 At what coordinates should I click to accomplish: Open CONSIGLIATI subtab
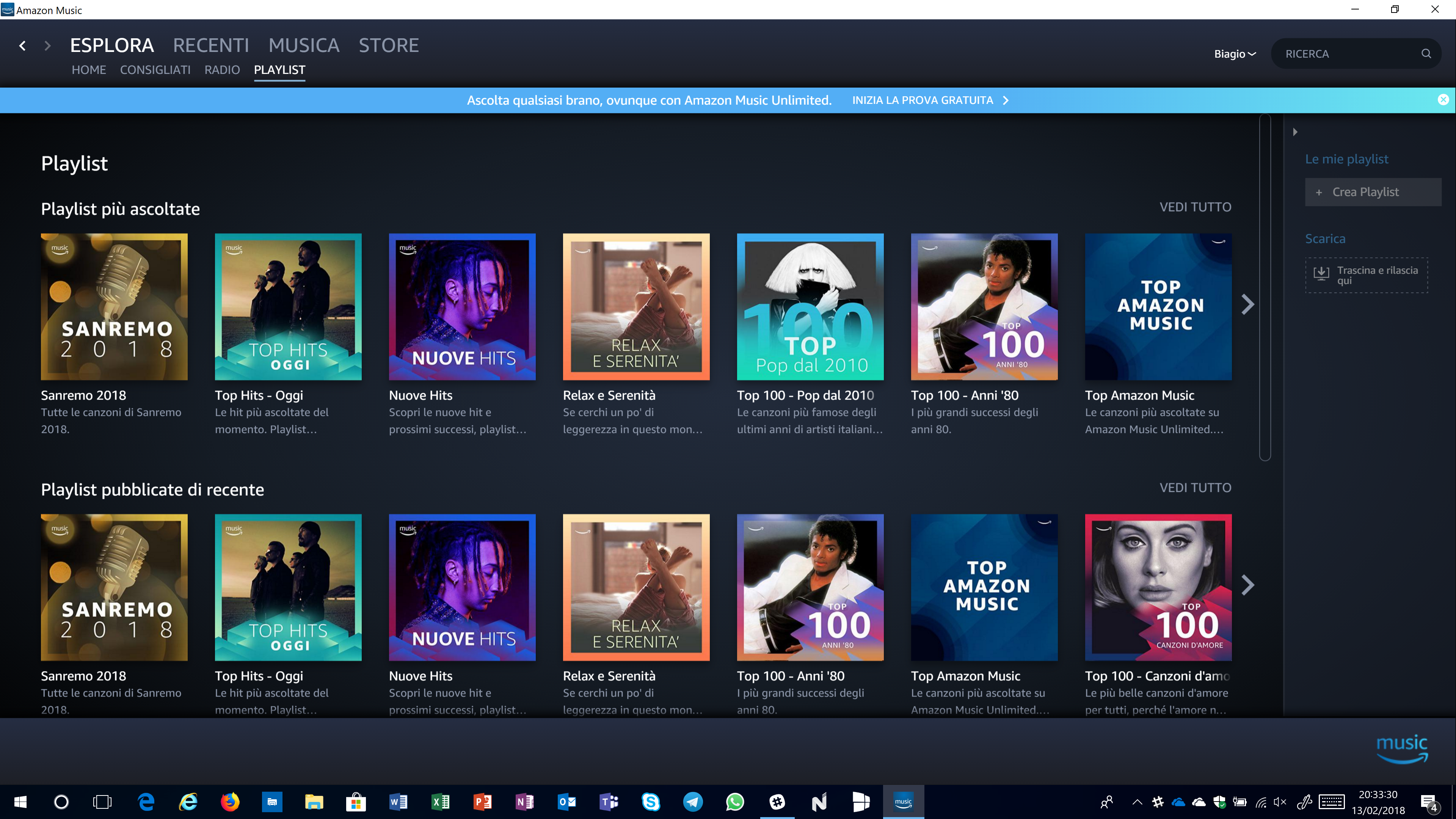tap(155, 69)
